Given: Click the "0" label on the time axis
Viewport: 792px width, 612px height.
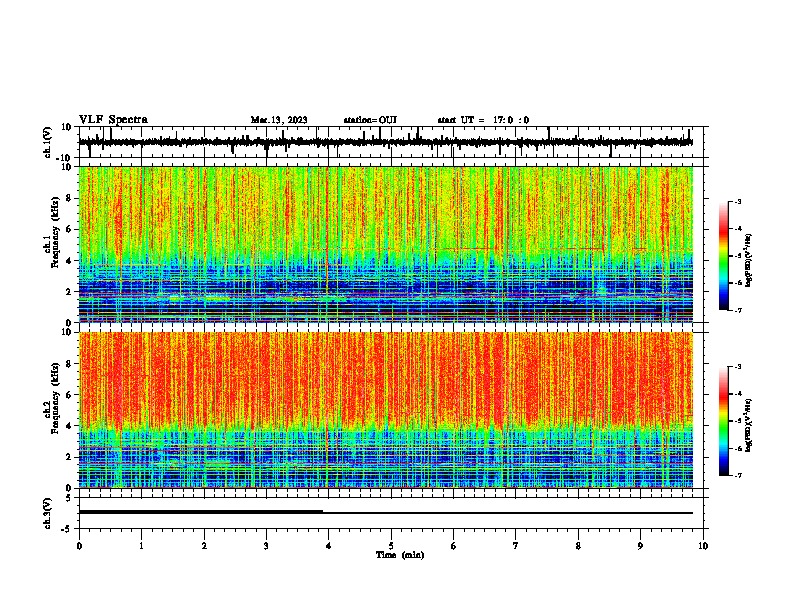Looking at the screenshot, I should click(79, 546).
